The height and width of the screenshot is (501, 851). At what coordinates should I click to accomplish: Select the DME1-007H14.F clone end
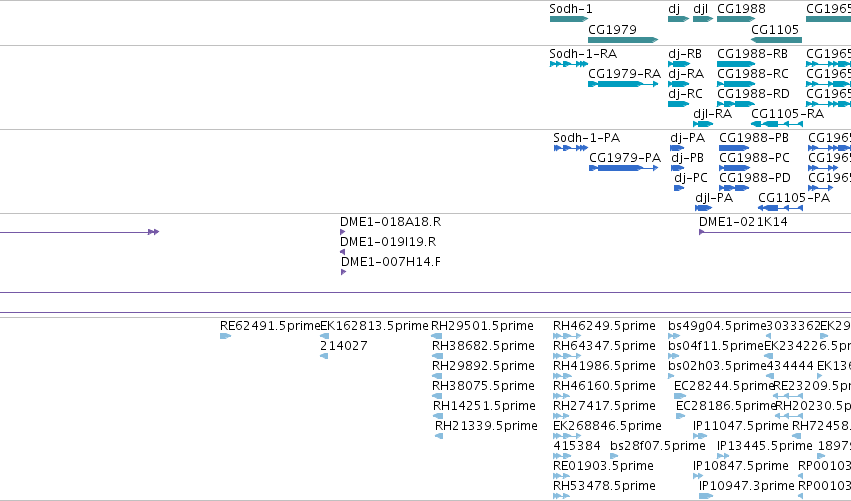point(344,272)
